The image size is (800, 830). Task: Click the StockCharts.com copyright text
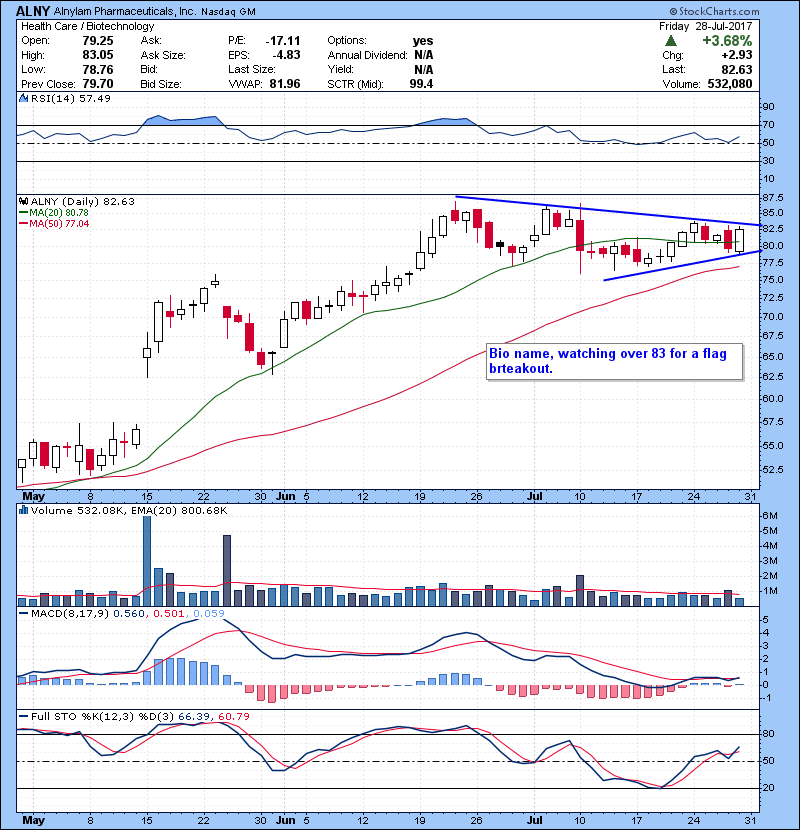pos(715,11)
